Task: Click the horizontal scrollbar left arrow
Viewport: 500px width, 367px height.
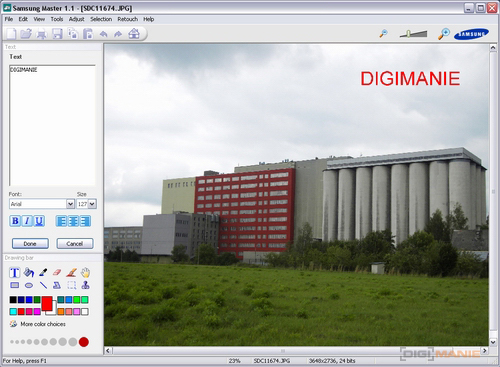Action: click(108, 351)
